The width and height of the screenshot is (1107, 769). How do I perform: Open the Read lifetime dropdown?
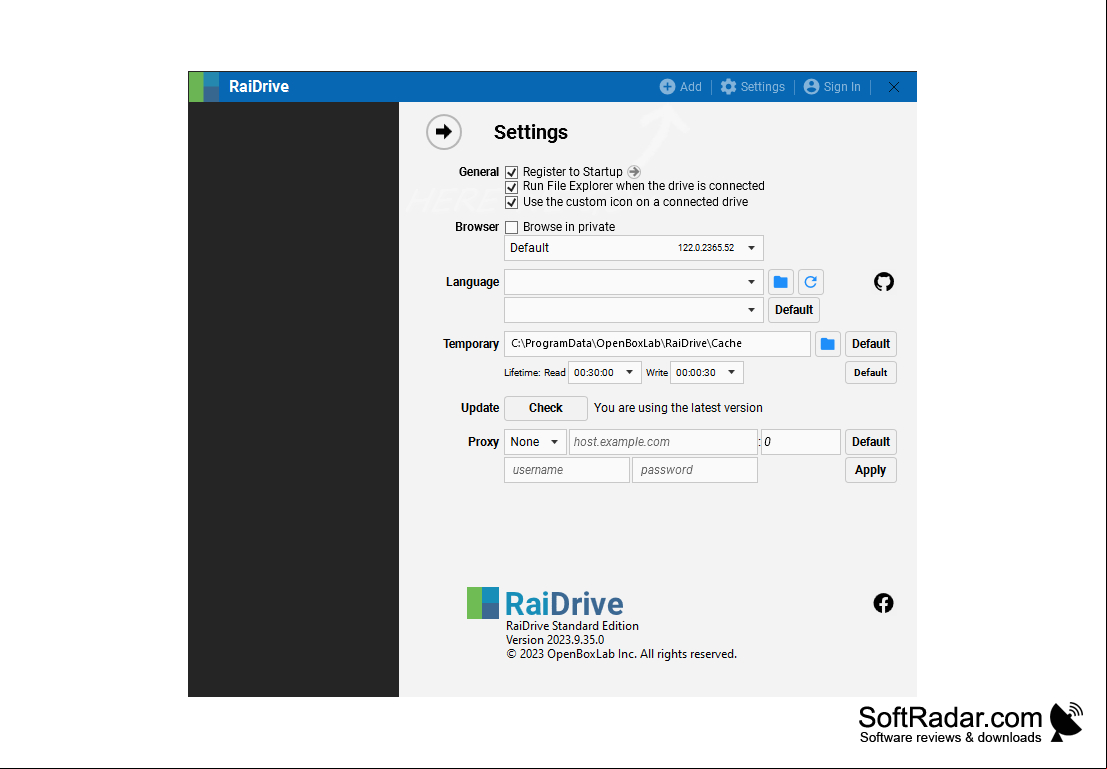[604, 372]
